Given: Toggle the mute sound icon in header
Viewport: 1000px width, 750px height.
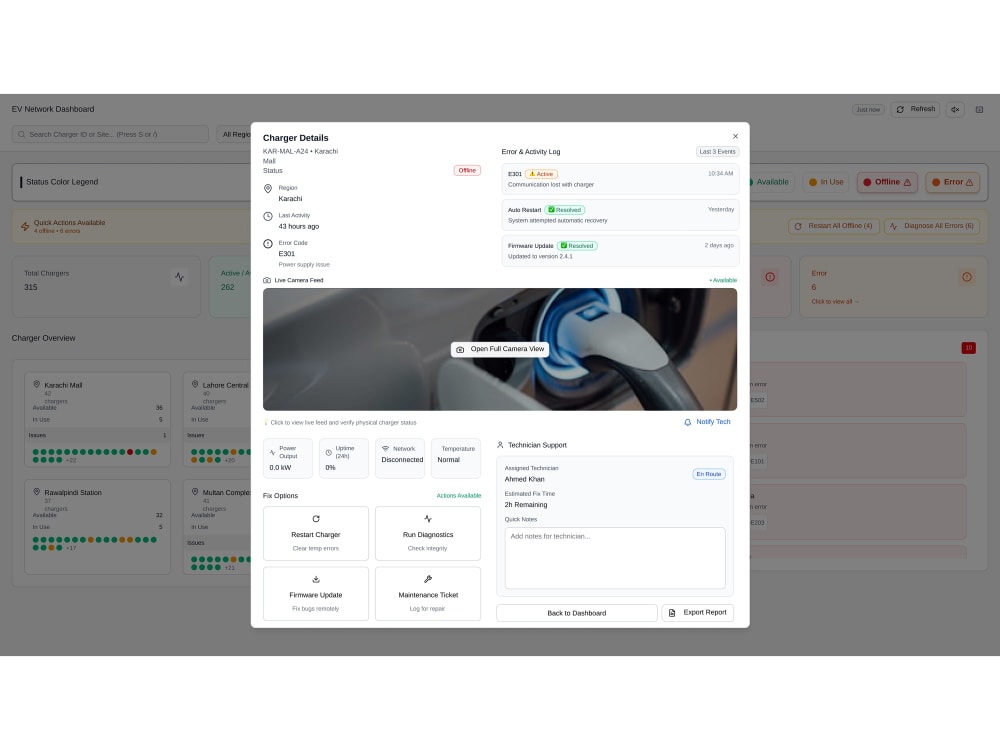Looking at the screenshot, I should [x=955, y=109].
